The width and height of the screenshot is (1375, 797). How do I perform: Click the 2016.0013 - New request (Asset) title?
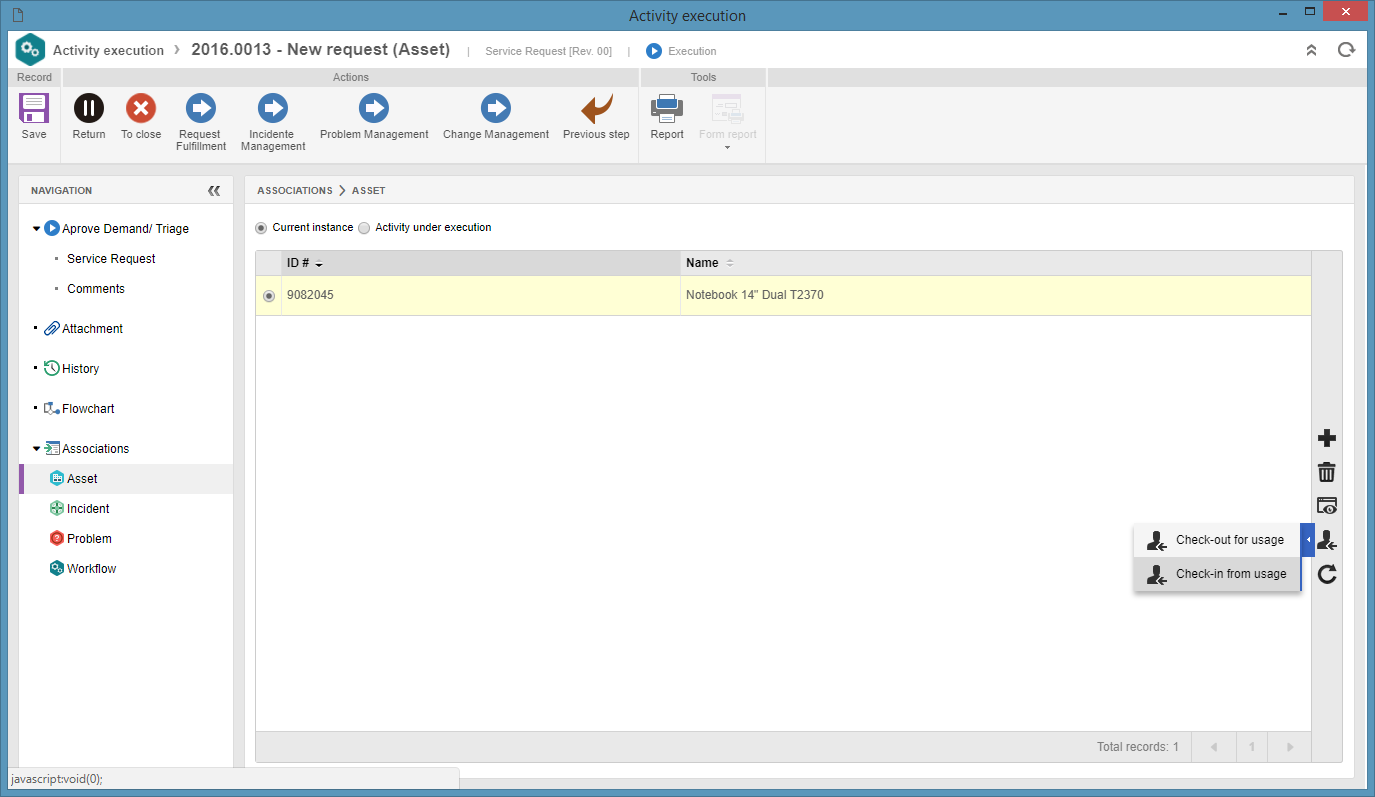[x=320, y=49]
